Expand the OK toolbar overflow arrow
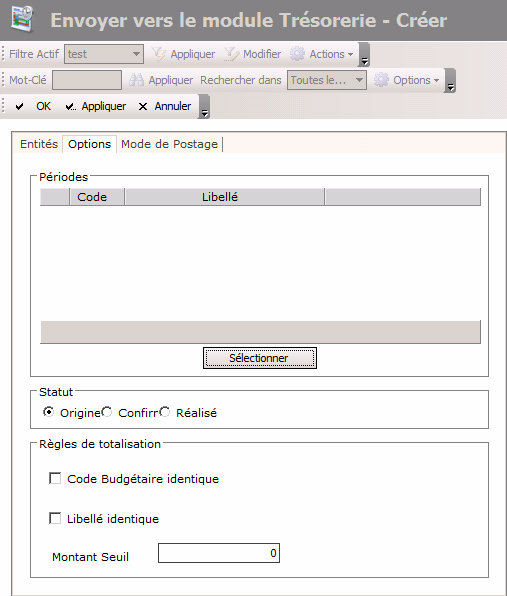 [204, 107]
